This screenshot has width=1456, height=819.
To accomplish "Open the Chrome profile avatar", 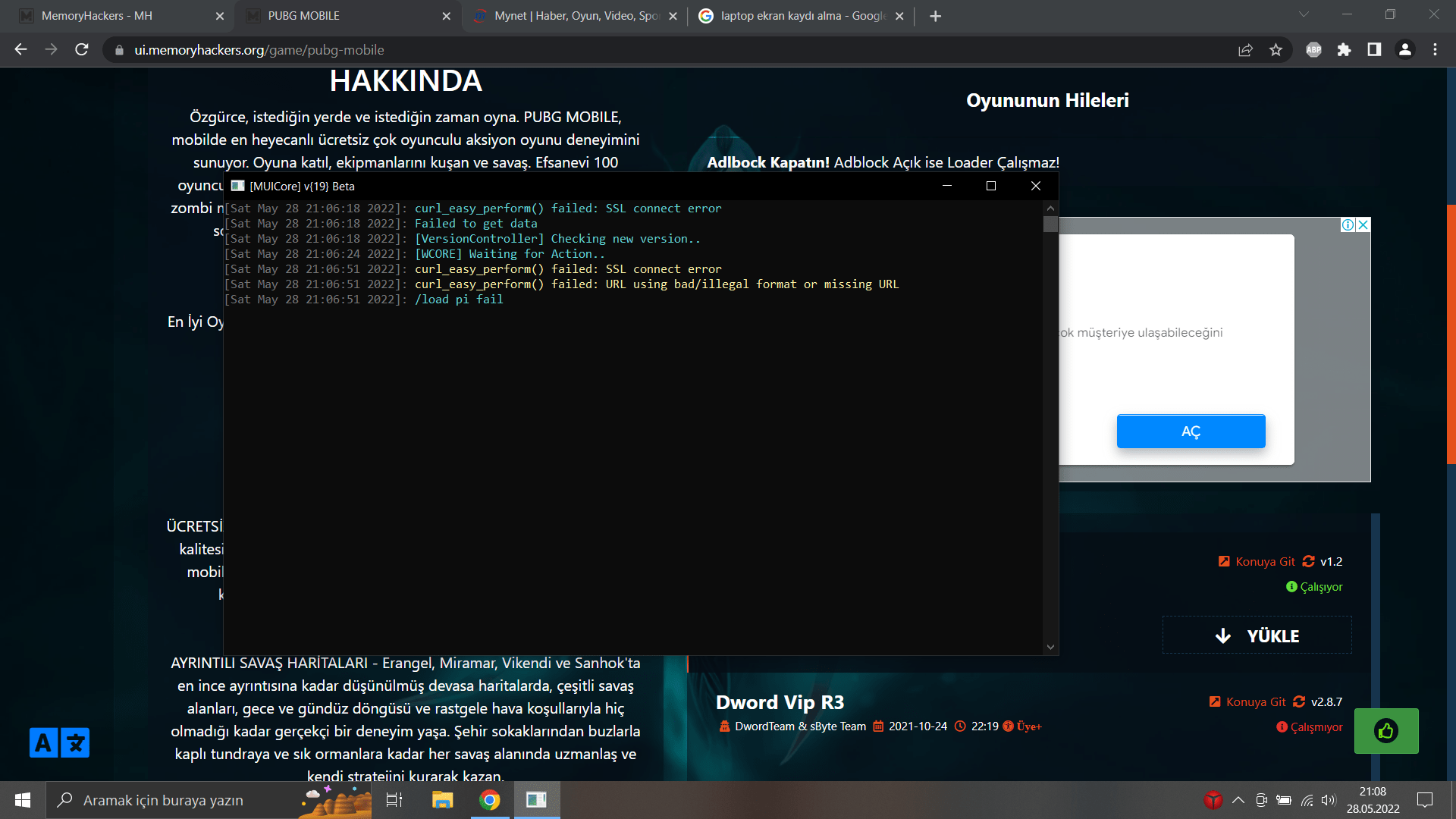I will pos(1404,50).
